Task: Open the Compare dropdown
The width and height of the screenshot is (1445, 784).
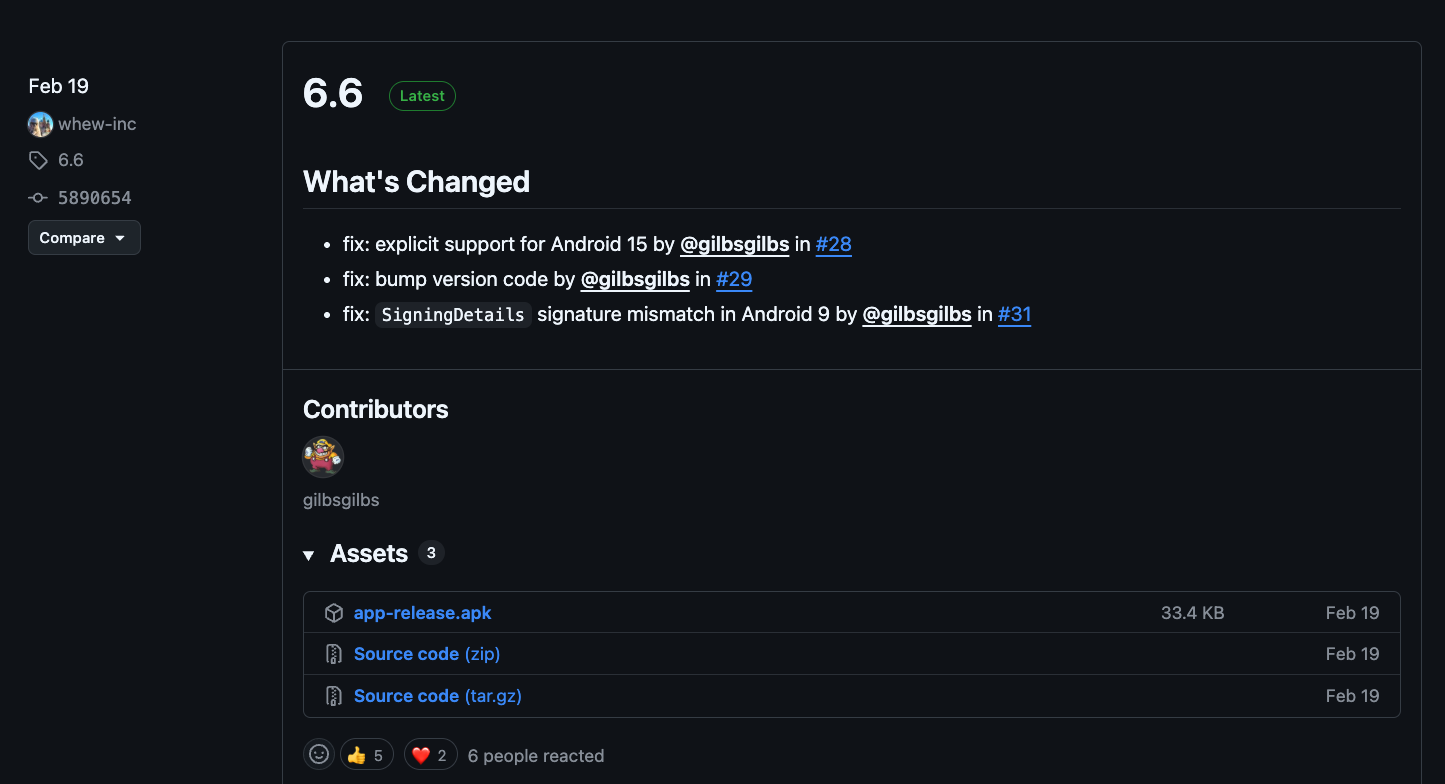Action: coord(84,238)
